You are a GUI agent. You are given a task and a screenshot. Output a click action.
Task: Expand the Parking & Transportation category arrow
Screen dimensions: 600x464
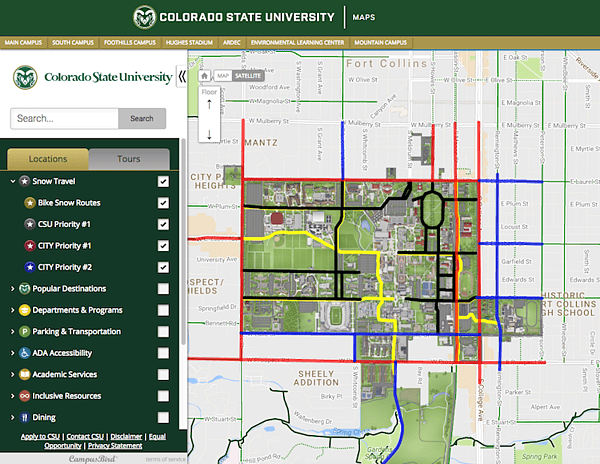click(13, 331)
